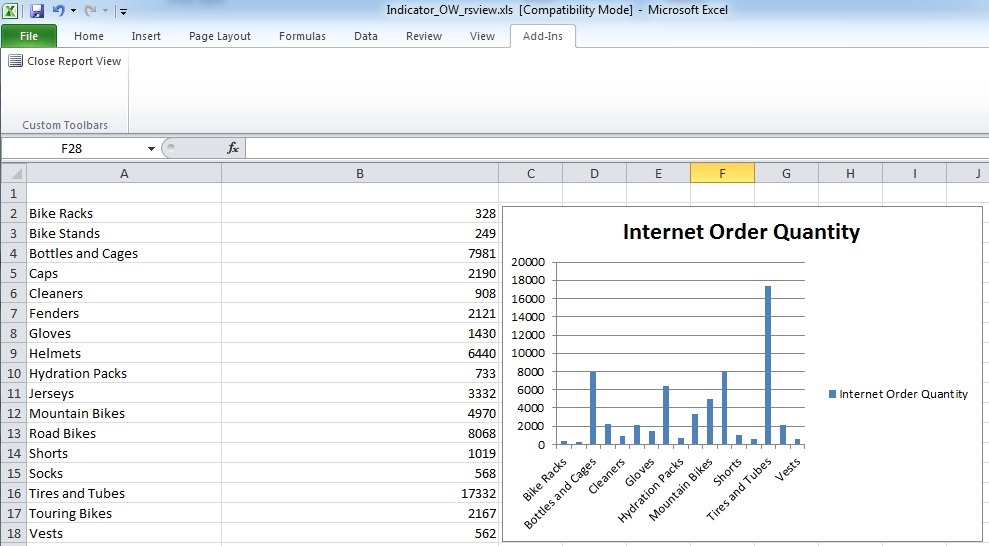Viewport: 989px width, 546px height.
Task: Click the Save icon in quick access toolbar
Action: (37, 11)
